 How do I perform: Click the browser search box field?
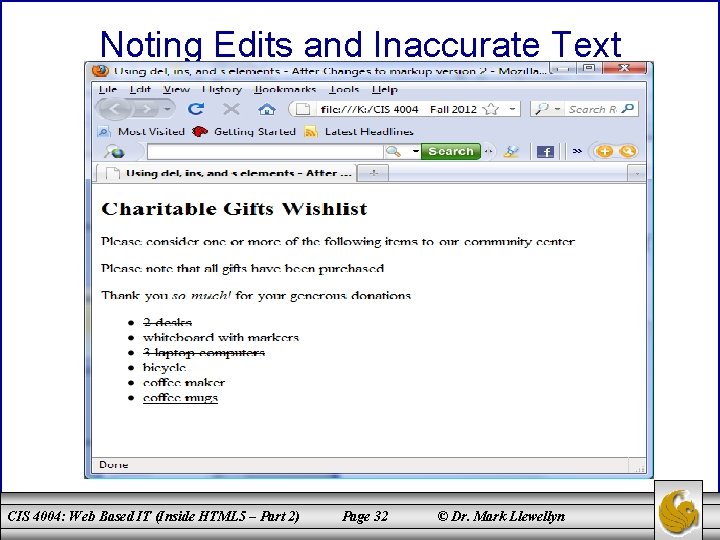(592, 109)
